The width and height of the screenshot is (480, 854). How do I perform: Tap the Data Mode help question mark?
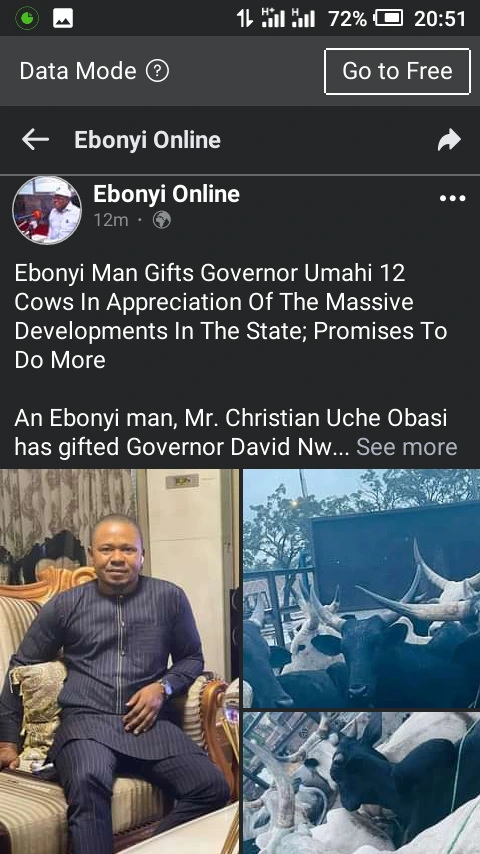(x=157, y=71)
